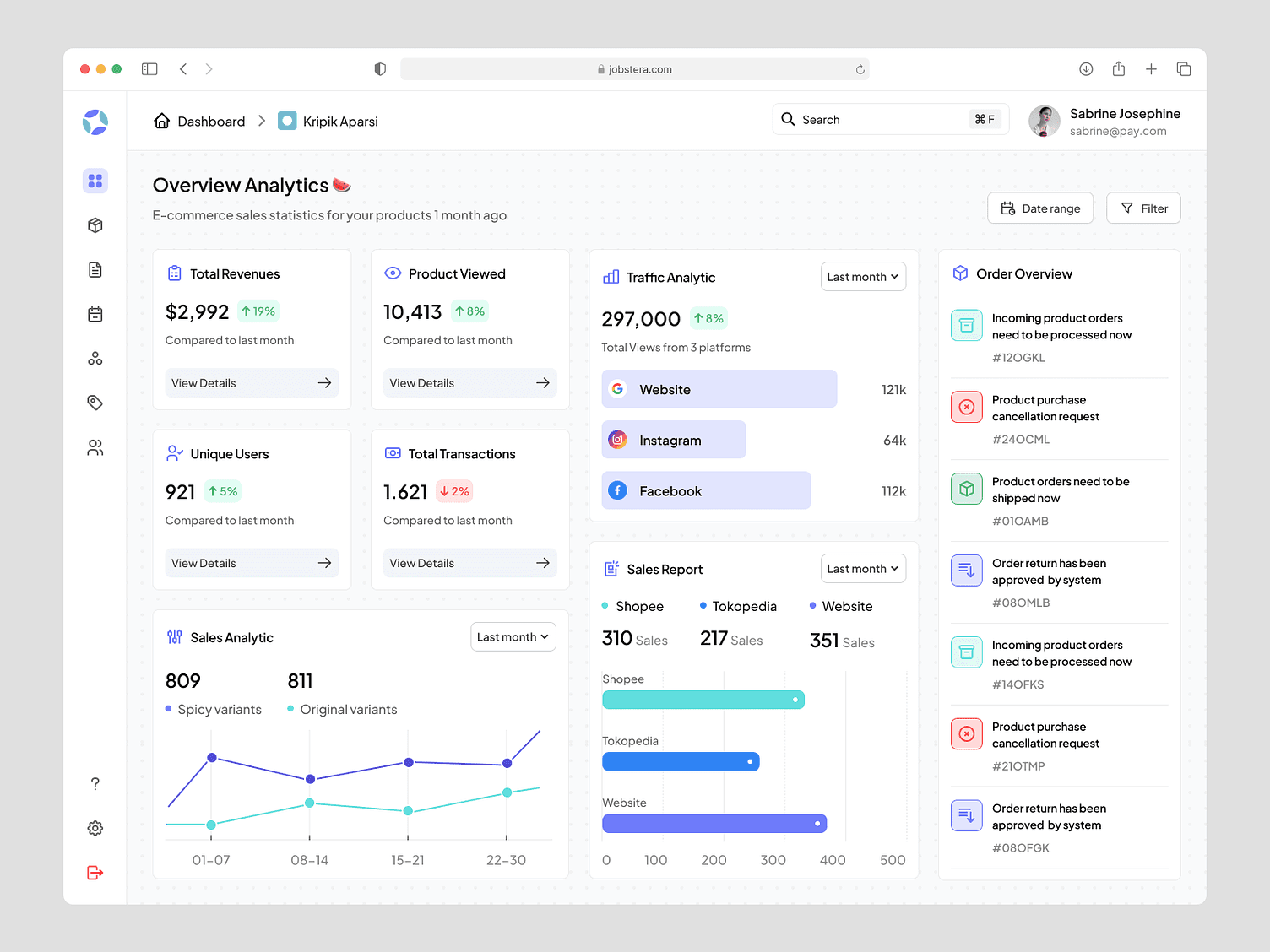Click the red logout icon
Screen dimensions: 1270x952
click(x=95, y=873)
